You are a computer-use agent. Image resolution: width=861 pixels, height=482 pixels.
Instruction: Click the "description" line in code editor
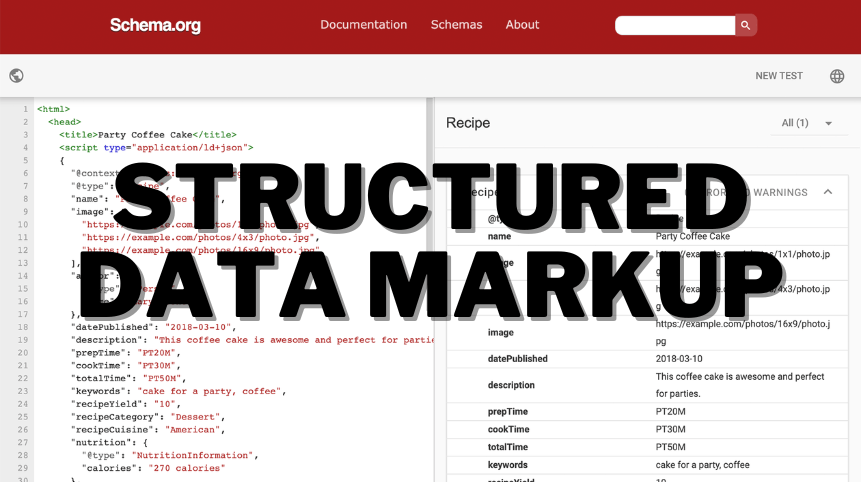coord(252,340)
